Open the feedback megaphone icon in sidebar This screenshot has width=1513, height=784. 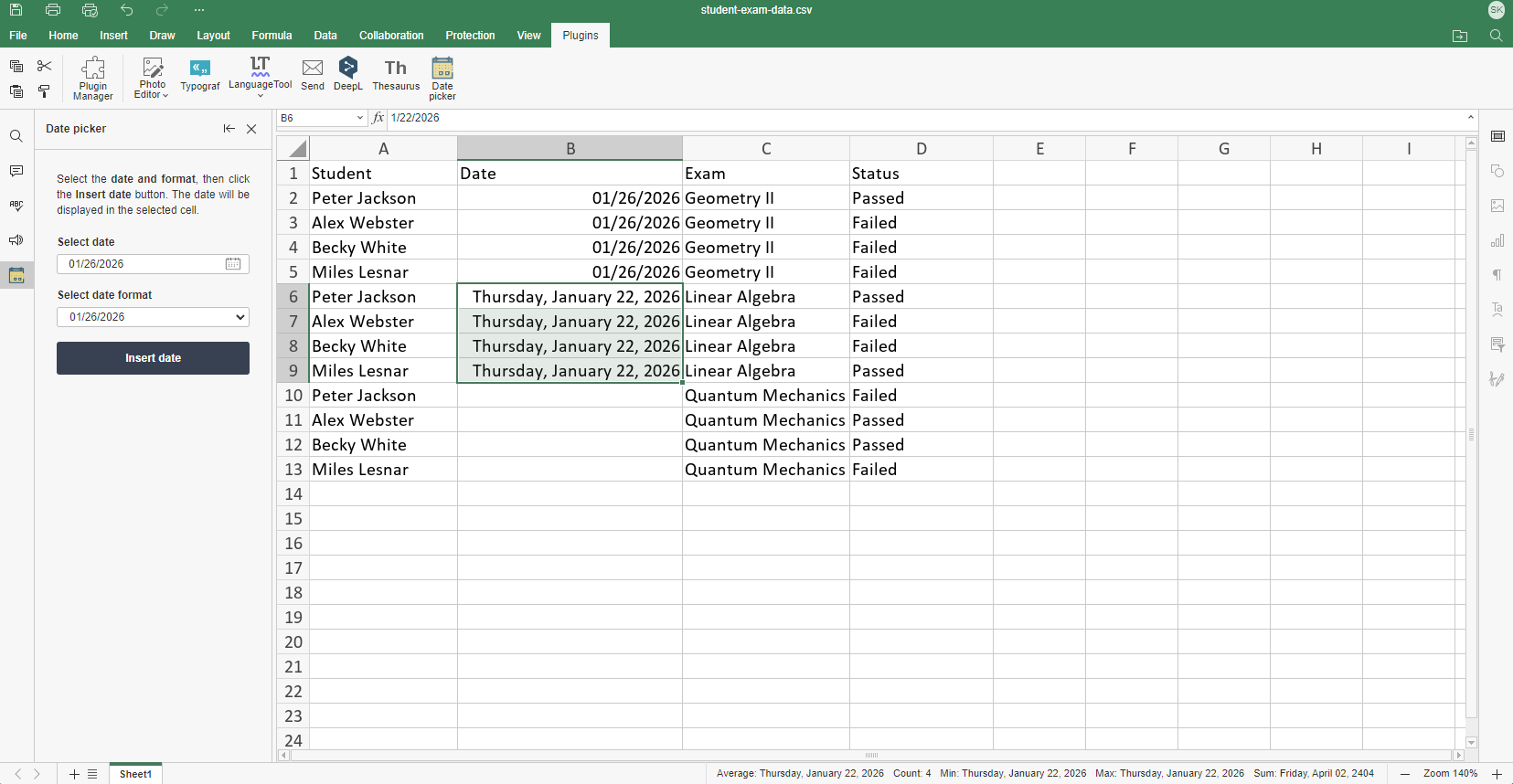click(x=16, y=240)
